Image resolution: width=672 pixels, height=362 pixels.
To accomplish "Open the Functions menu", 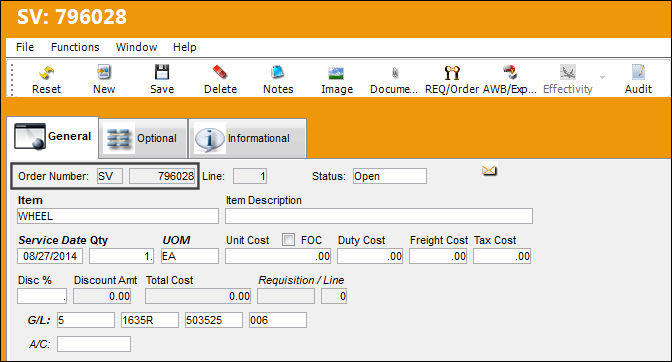I will [75, 47].
